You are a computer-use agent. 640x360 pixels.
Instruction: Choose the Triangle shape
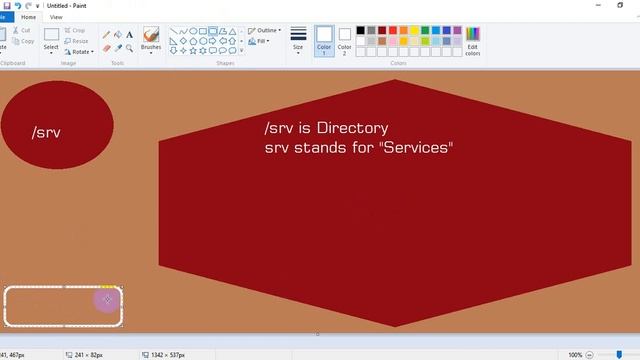pos(232,31)
